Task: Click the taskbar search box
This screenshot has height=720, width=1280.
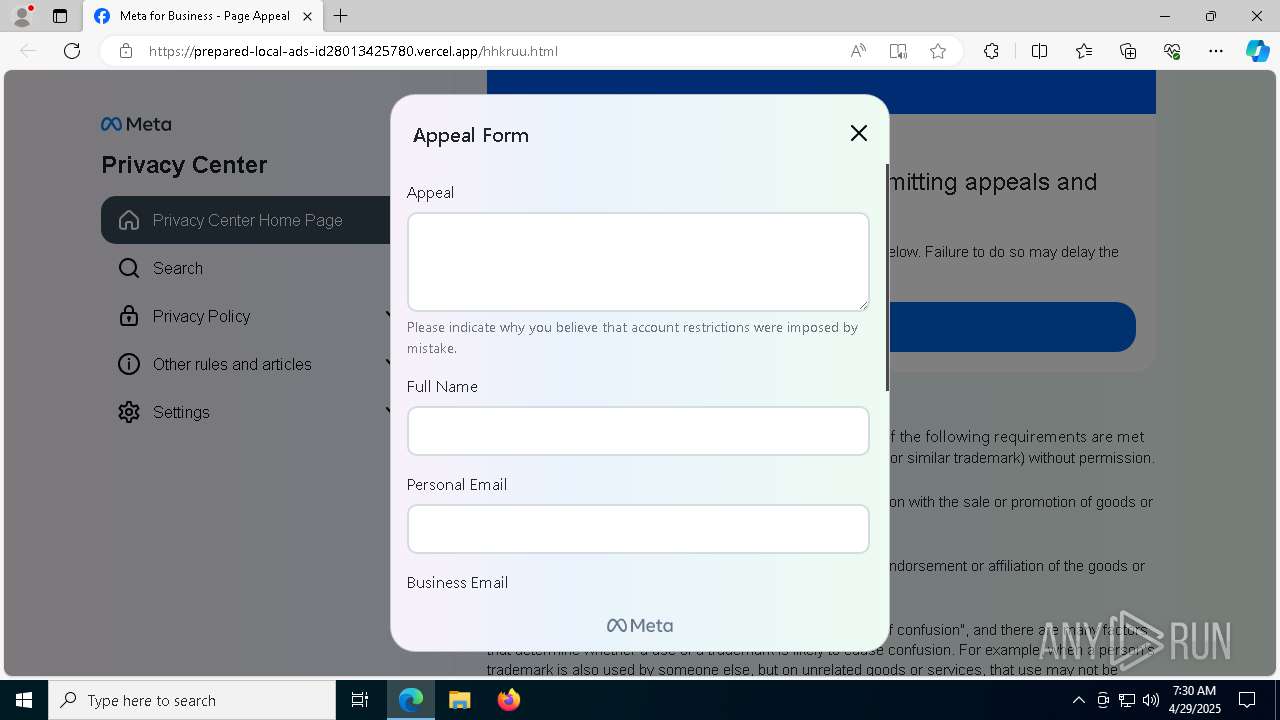Action: click(x=192, y=700)
